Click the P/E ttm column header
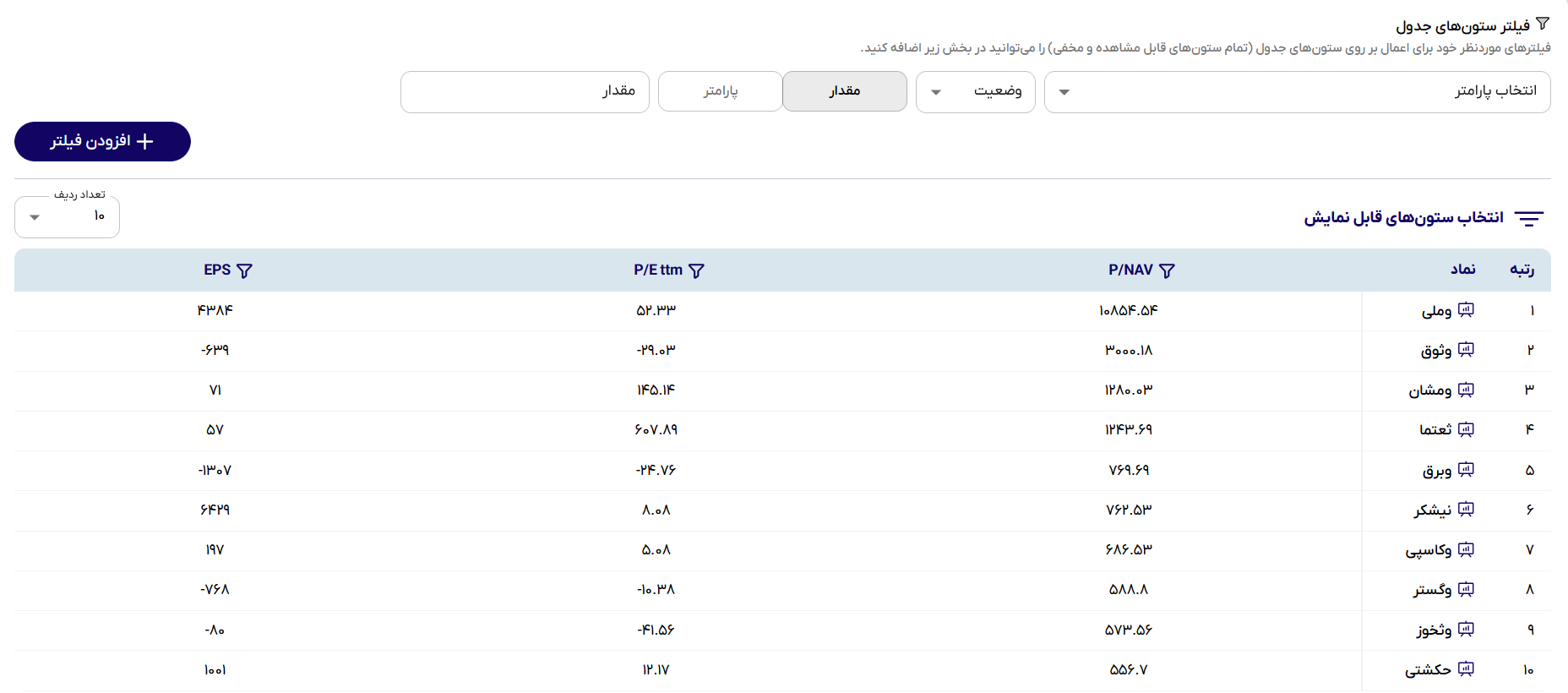Image resolution: width=1568 pixels, height=693 pixels. click(x=658, y=270)
